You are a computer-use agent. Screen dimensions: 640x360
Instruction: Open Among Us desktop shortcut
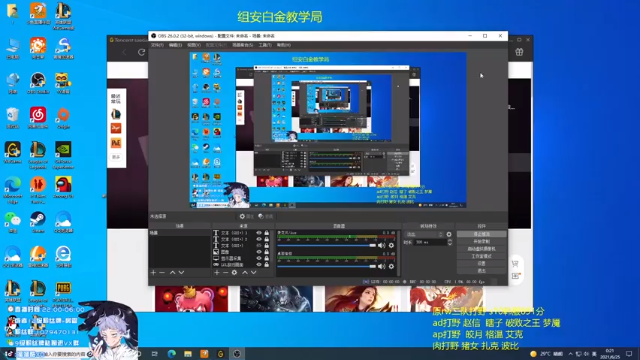(63, 187)
